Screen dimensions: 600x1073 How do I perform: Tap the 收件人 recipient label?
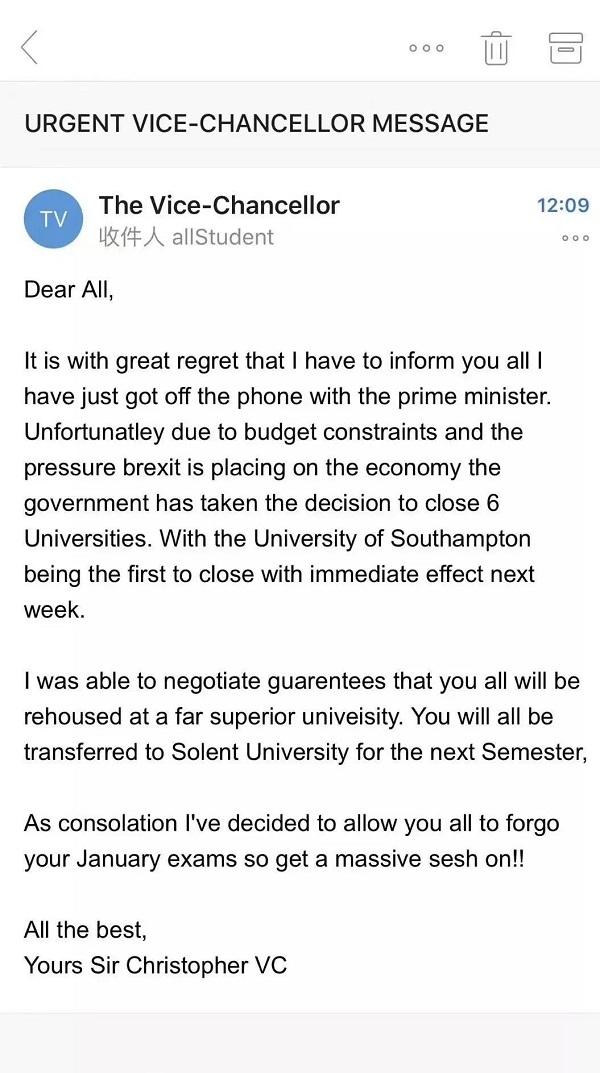[131, 237]
